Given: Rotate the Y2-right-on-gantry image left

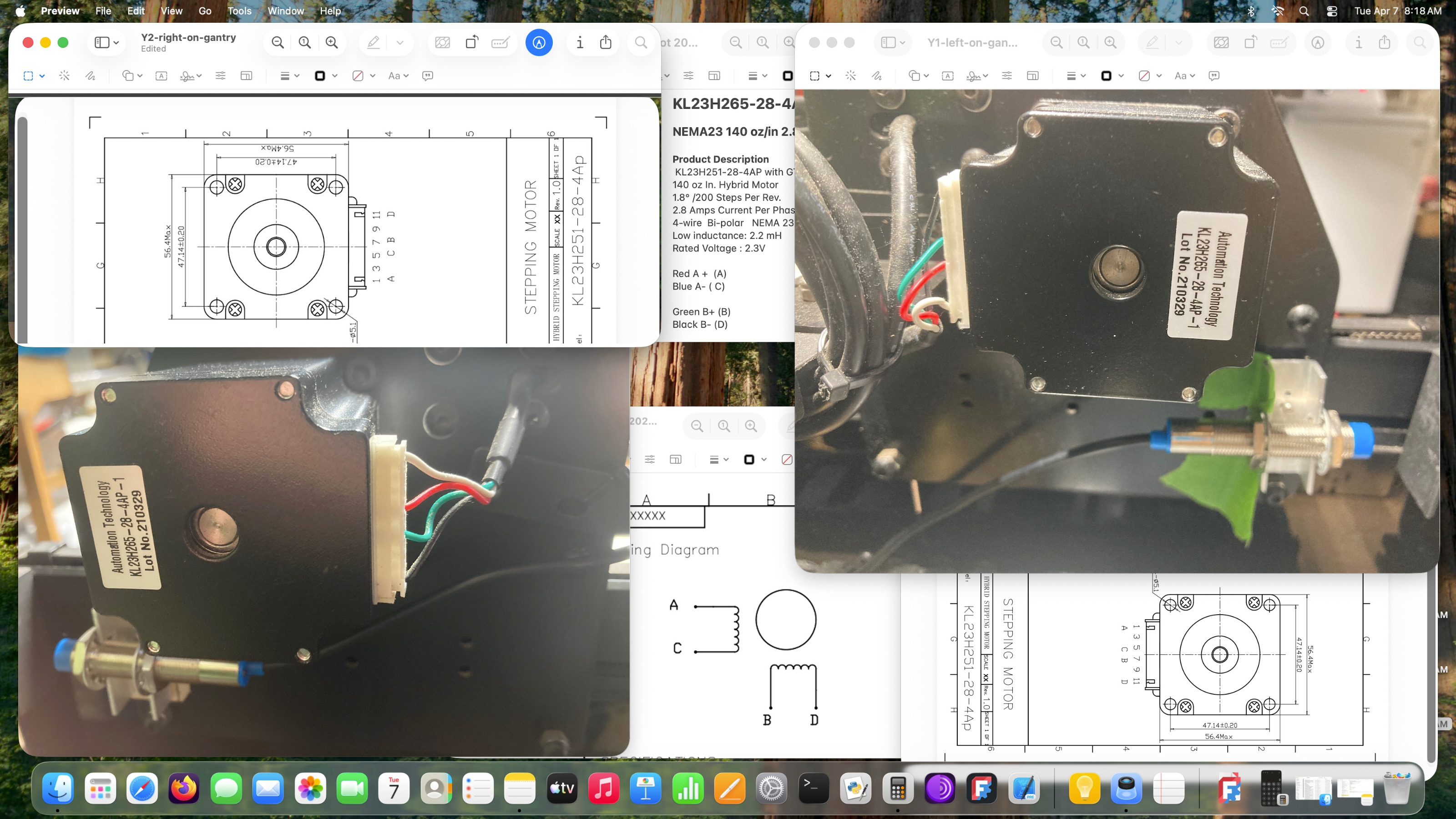Looking at the screenshot, I should [471, 42].
